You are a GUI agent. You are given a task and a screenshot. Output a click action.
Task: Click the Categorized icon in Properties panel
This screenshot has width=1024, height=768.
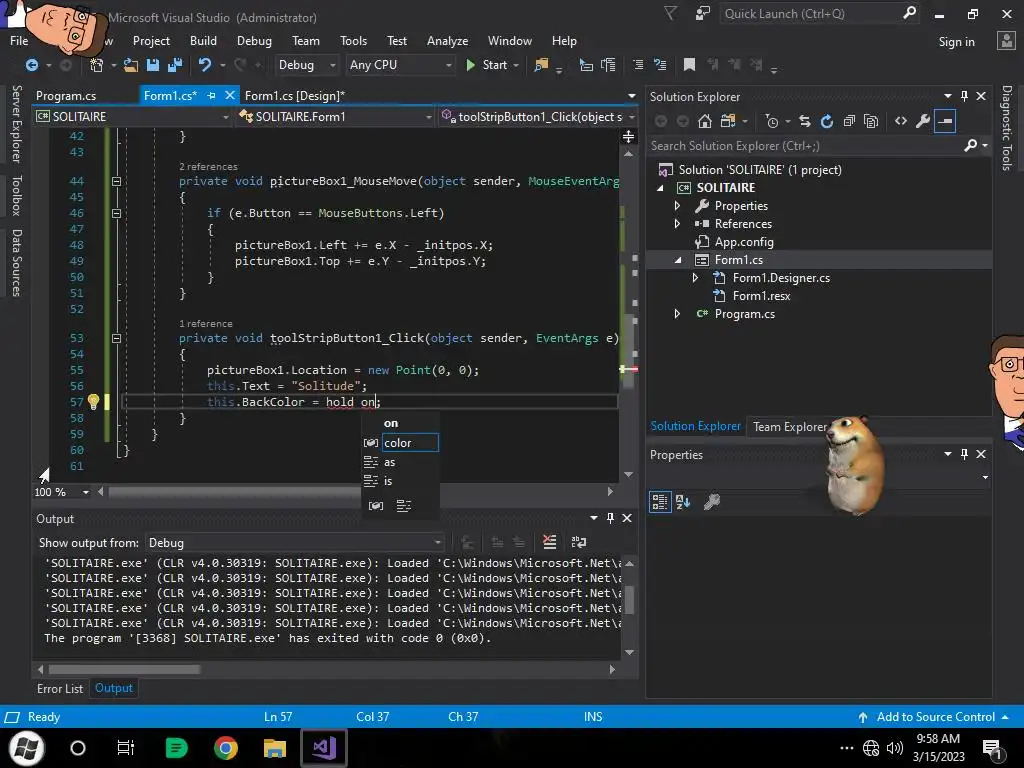coord(660,502)
